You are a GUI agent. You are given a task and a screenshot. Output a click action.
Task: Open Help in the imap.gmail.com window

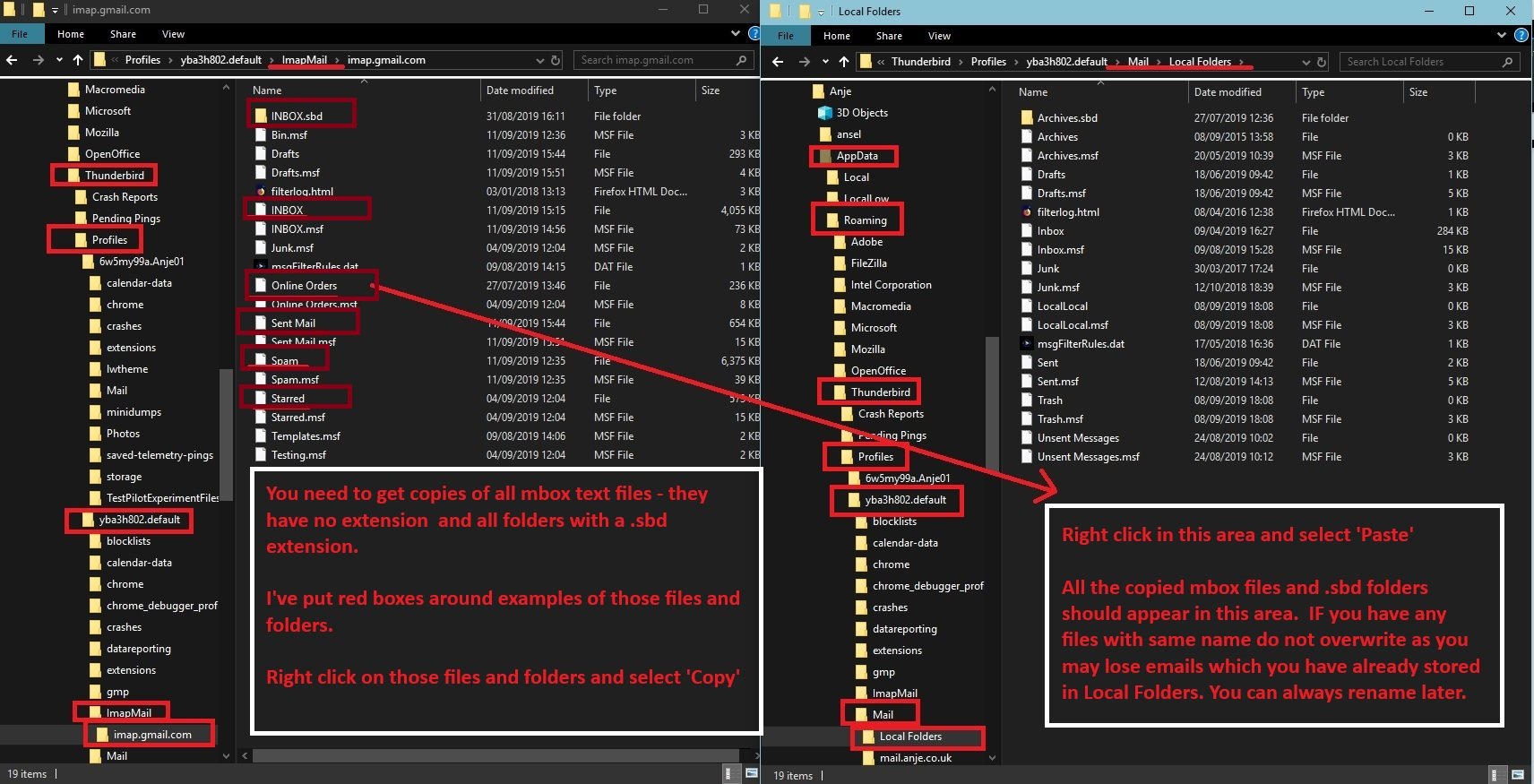(754, 34)
